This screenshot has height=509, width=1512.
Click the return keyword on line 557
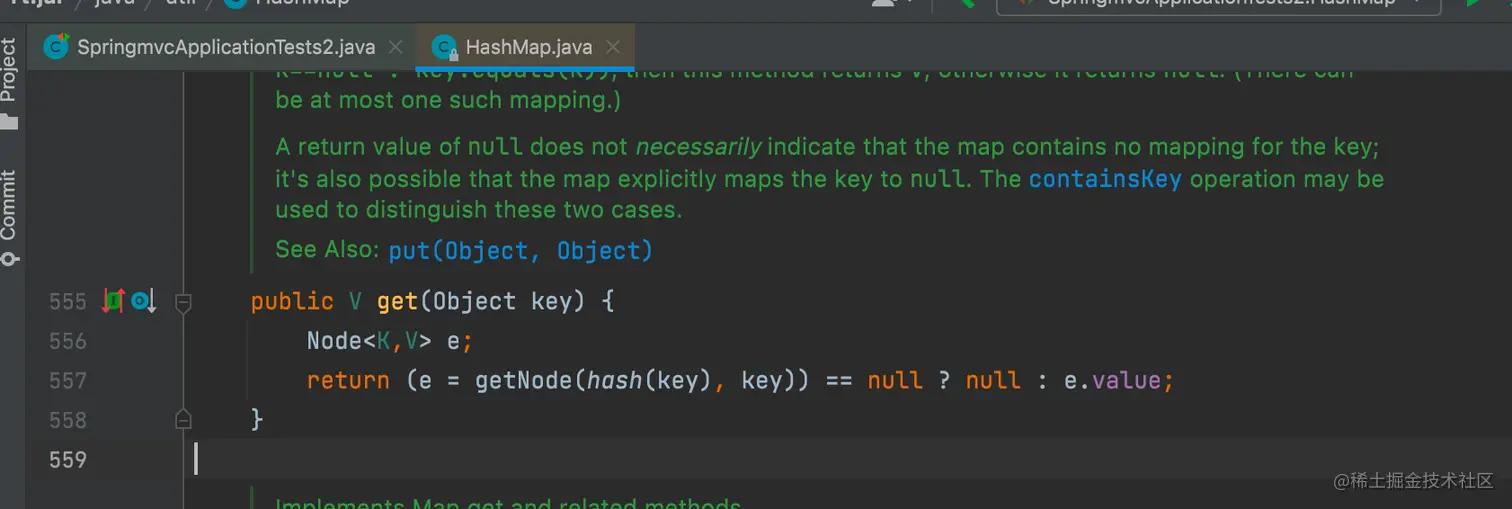coord(348,380)
